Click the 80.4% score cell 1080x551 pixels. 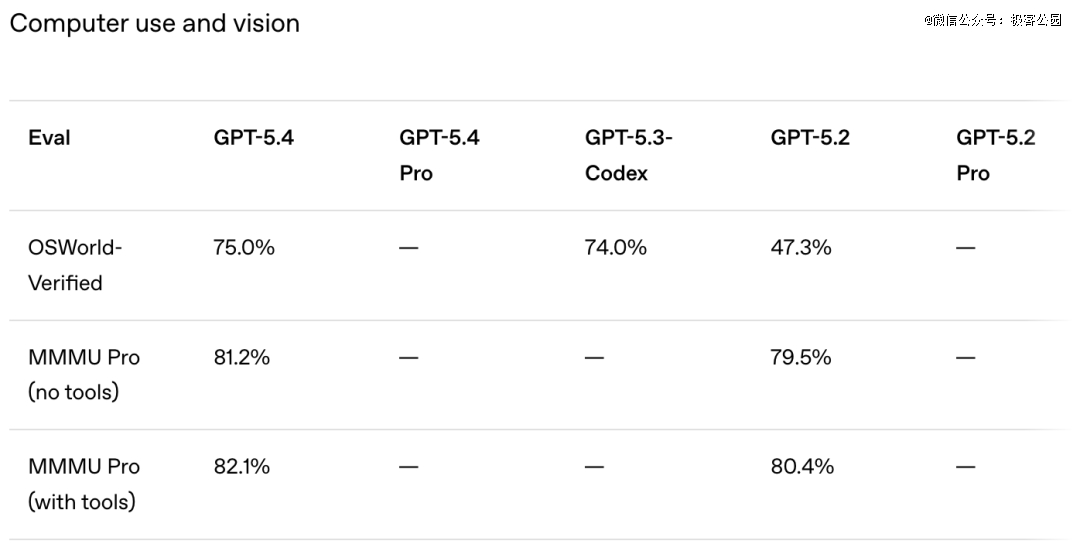pyautogui.click(x=802, y=466)
